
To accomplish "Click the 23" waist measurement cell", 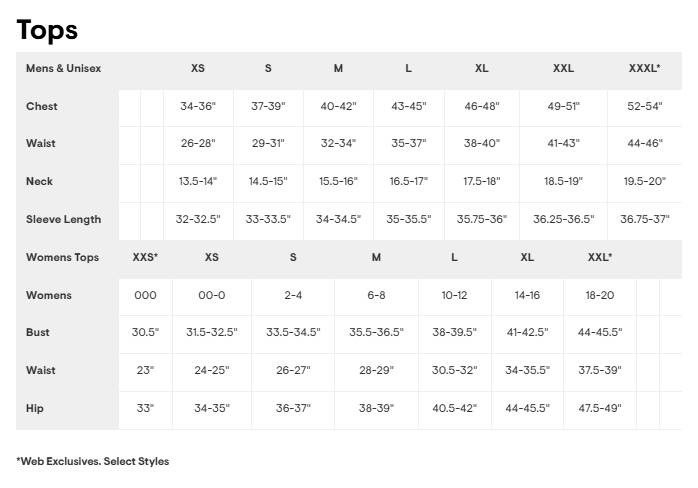I will pos(145,370).
